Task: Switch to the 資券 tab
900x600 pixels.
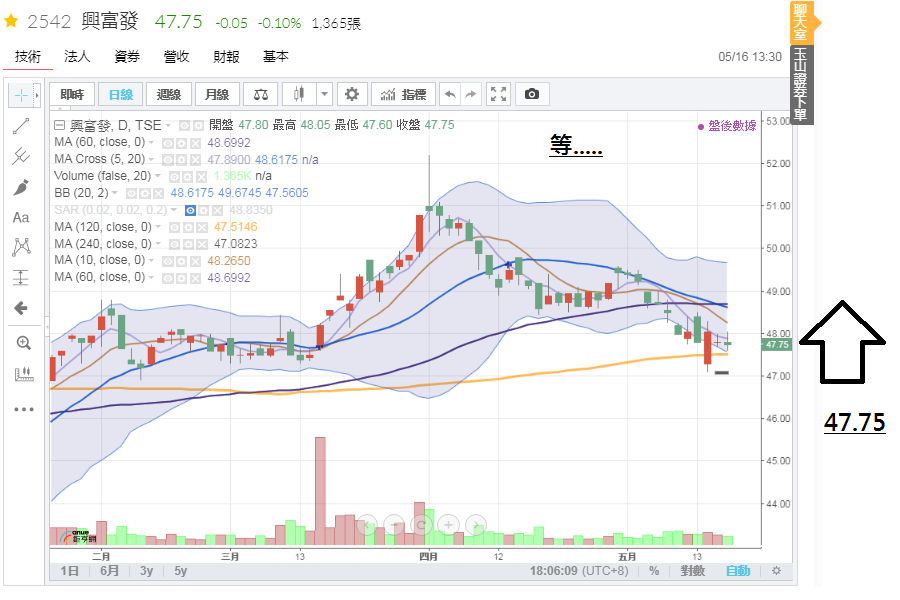Action: point(127,56)
